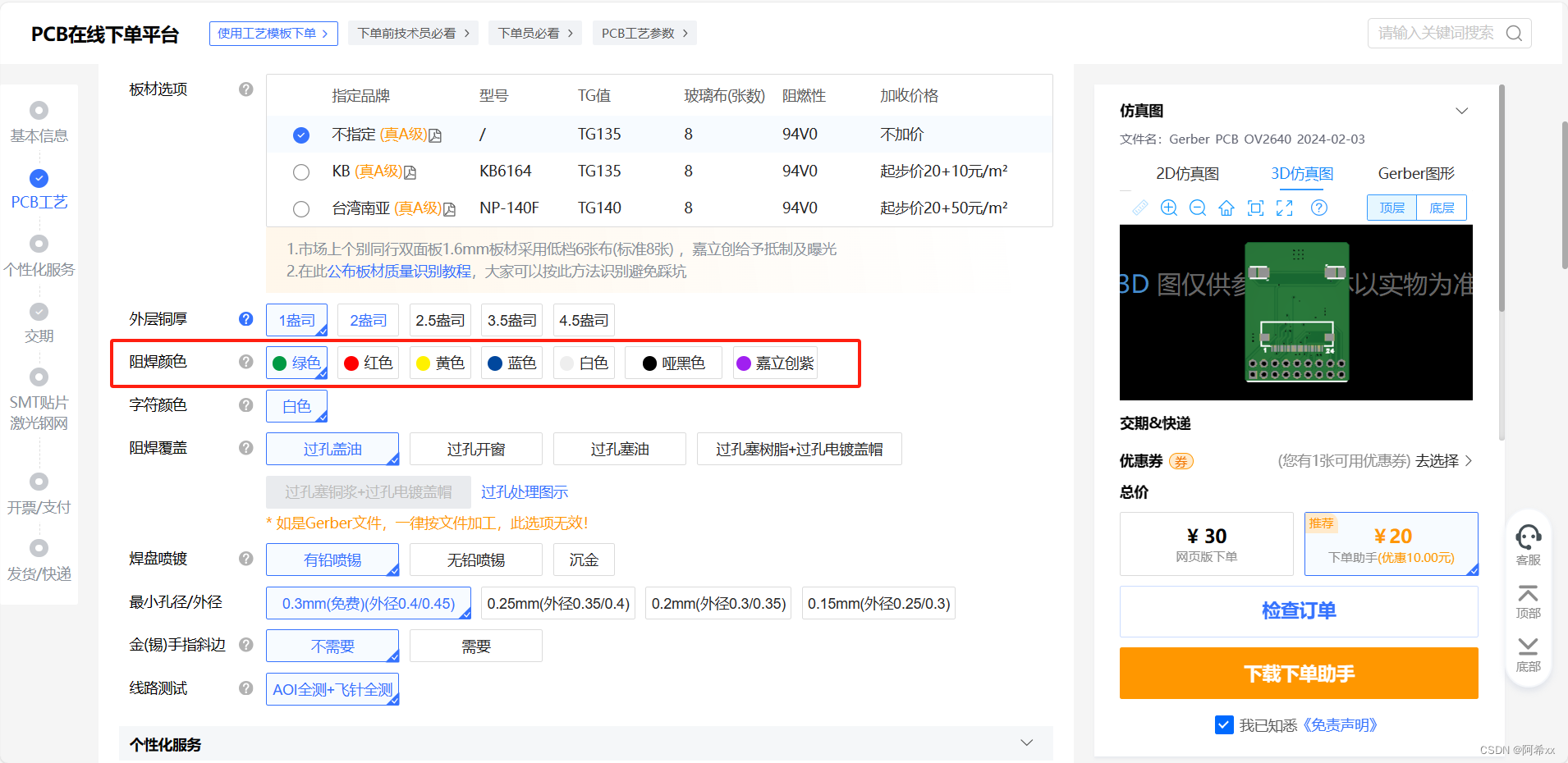
Task: Open 过孔处理图示 link
Action: pyautogui.click(x=525, y=492)
